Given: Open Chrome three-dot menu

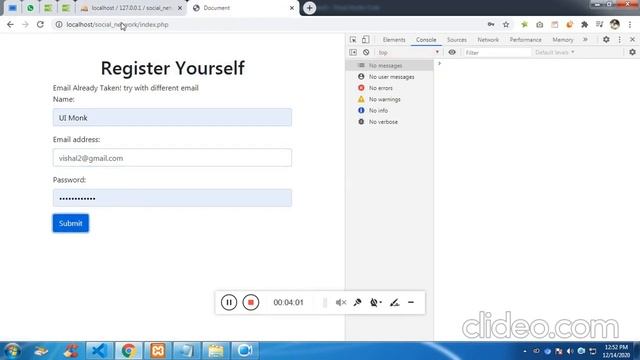Looking at the screenshot, I should pos(630,24).
